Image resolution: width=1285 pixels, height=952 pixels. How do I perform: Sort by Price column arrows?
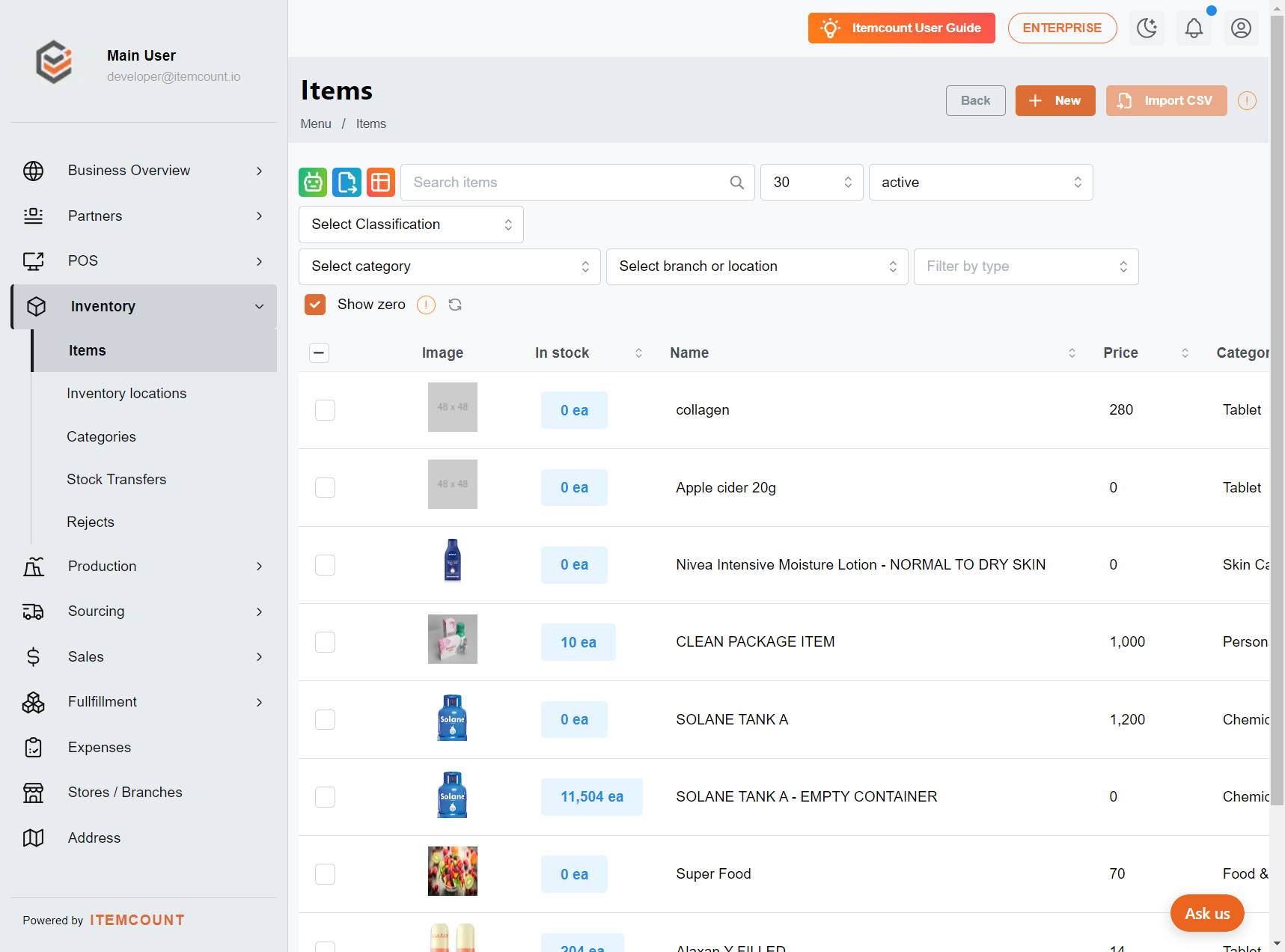point(1185,353)
